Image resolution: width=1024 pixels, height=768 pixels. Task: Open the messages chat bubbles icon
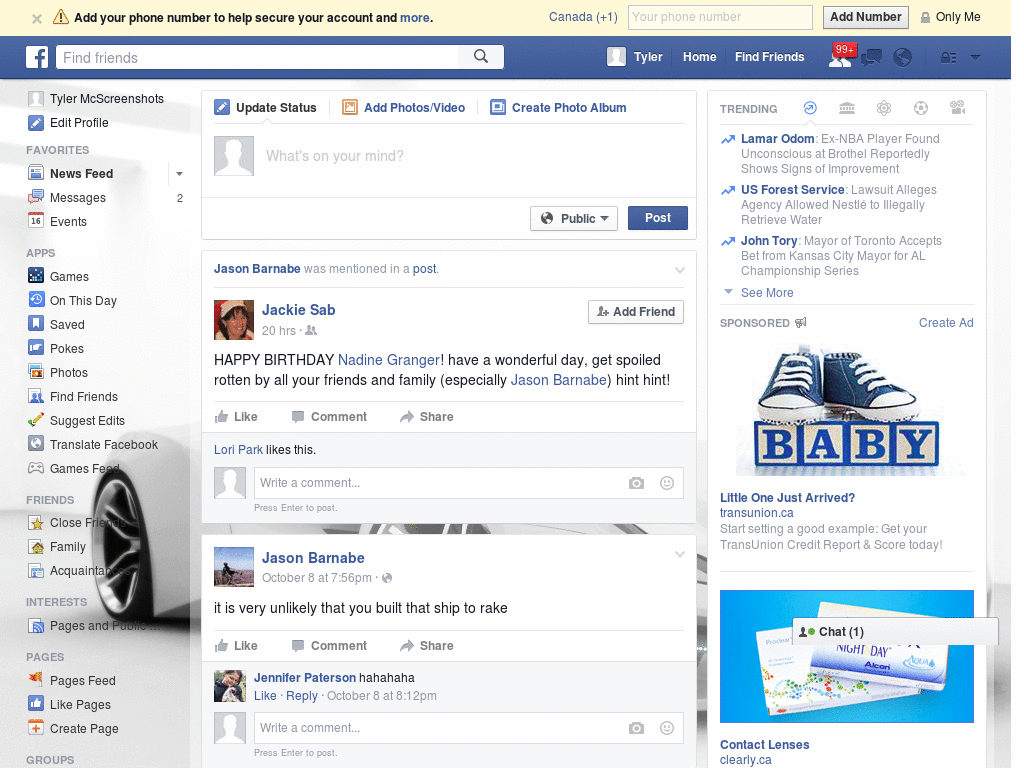pos(871,57)
